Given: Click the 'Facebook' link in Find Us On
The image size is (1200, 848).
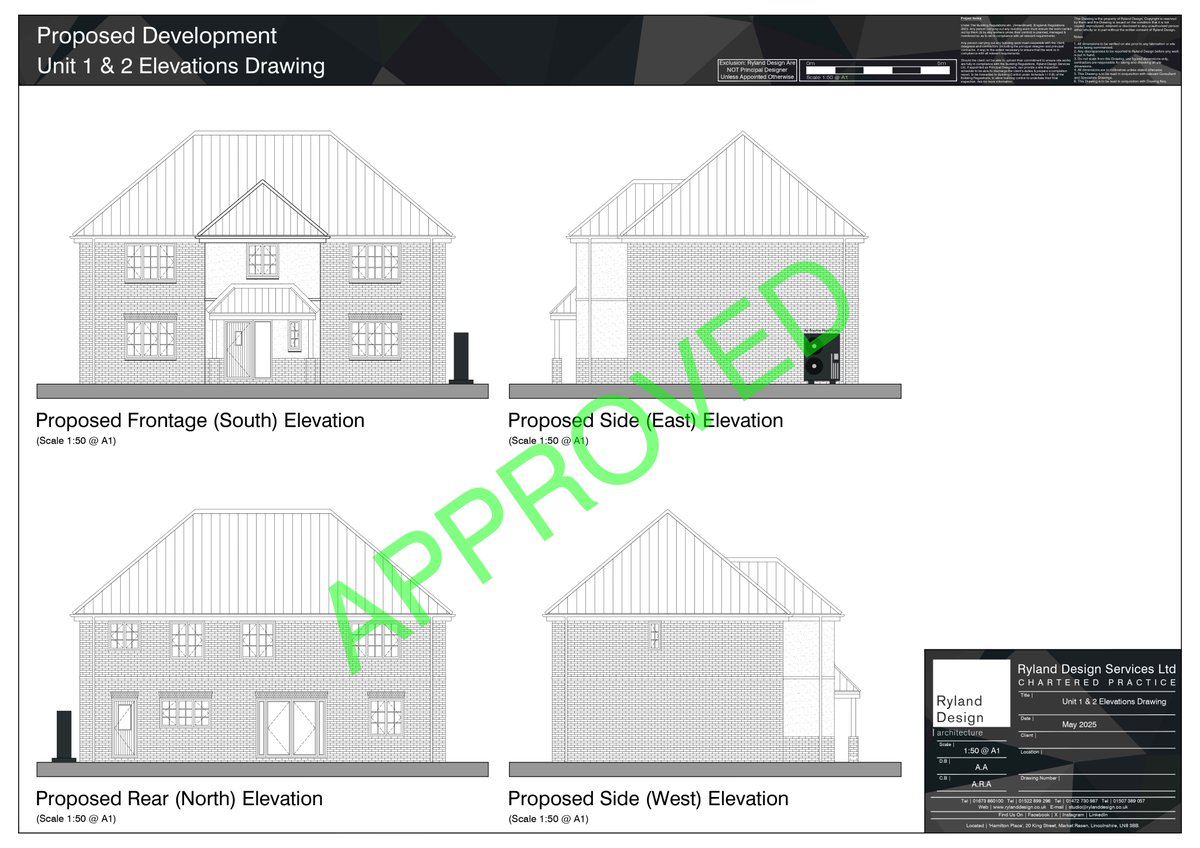Looking at the screenshot, I should (x=1038, y=815).
